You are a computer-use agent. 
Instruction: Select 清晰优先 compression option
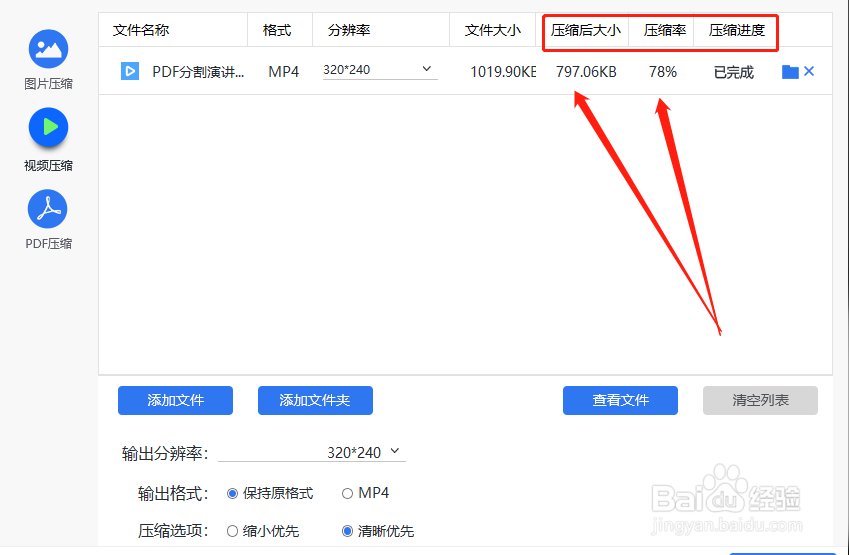click(378, 531)
